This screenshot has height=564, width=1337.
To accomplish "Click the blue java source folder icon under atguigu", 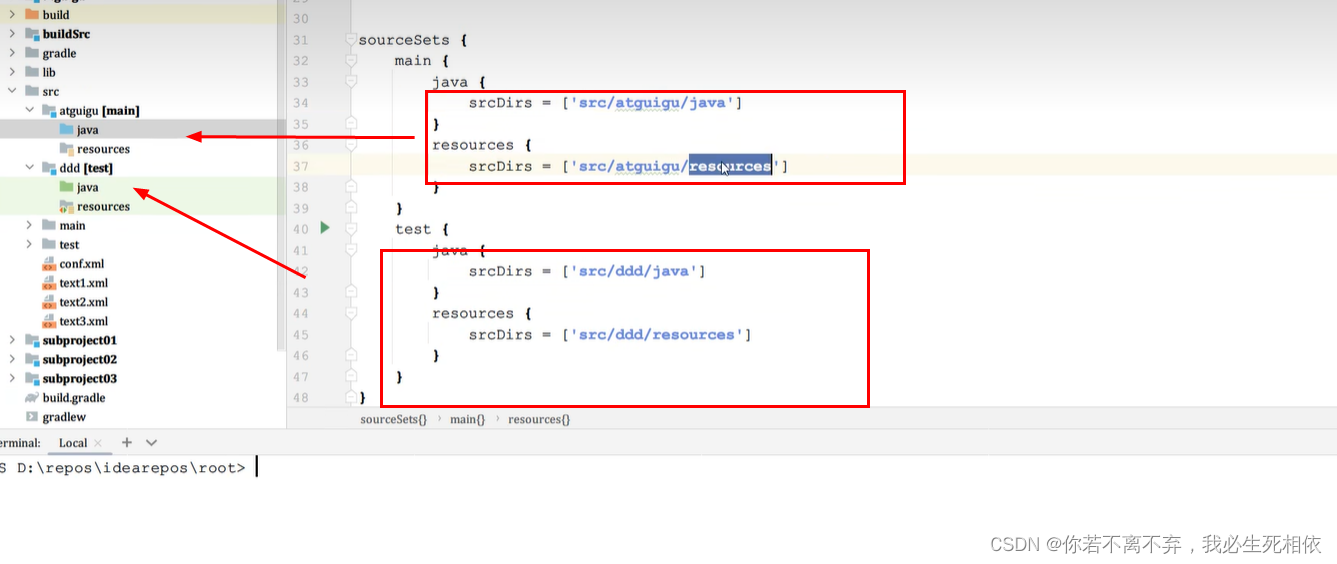I will pos(66,129).
